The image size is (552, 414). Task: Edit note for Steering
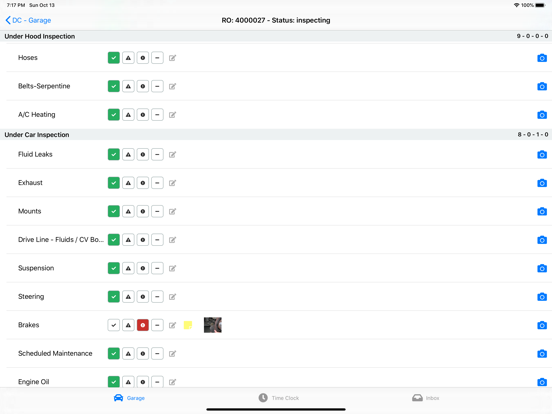point(172,297)
